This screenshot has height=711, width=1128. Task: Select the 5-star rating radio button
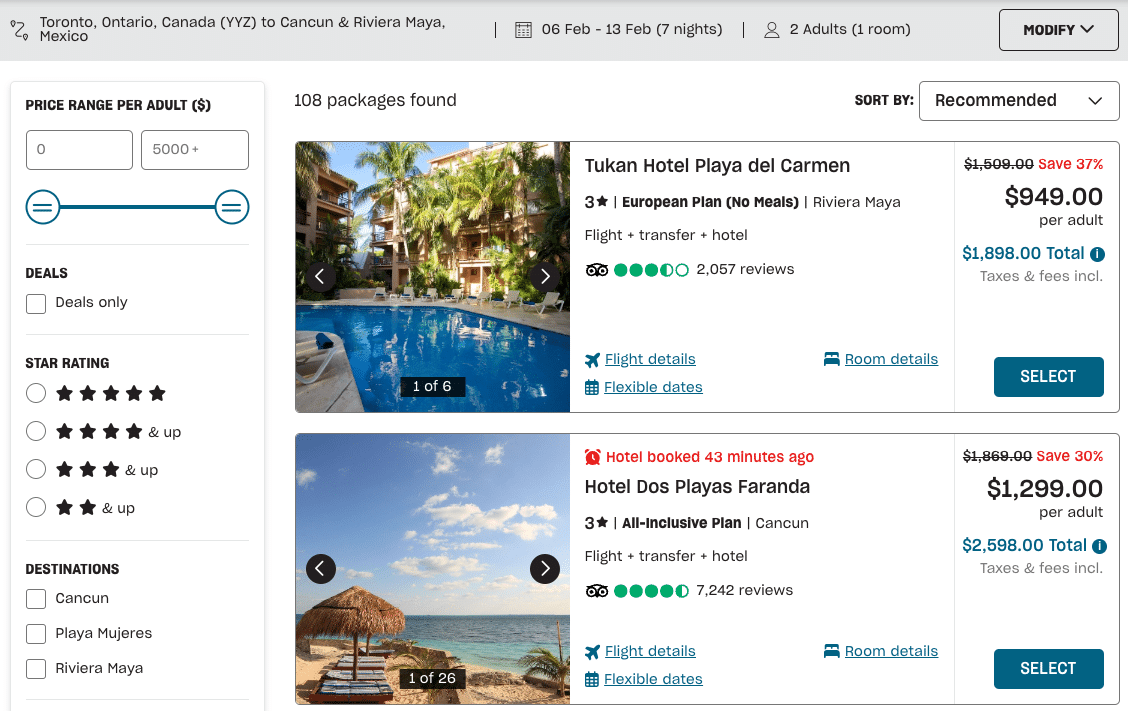tap(36, 394)
